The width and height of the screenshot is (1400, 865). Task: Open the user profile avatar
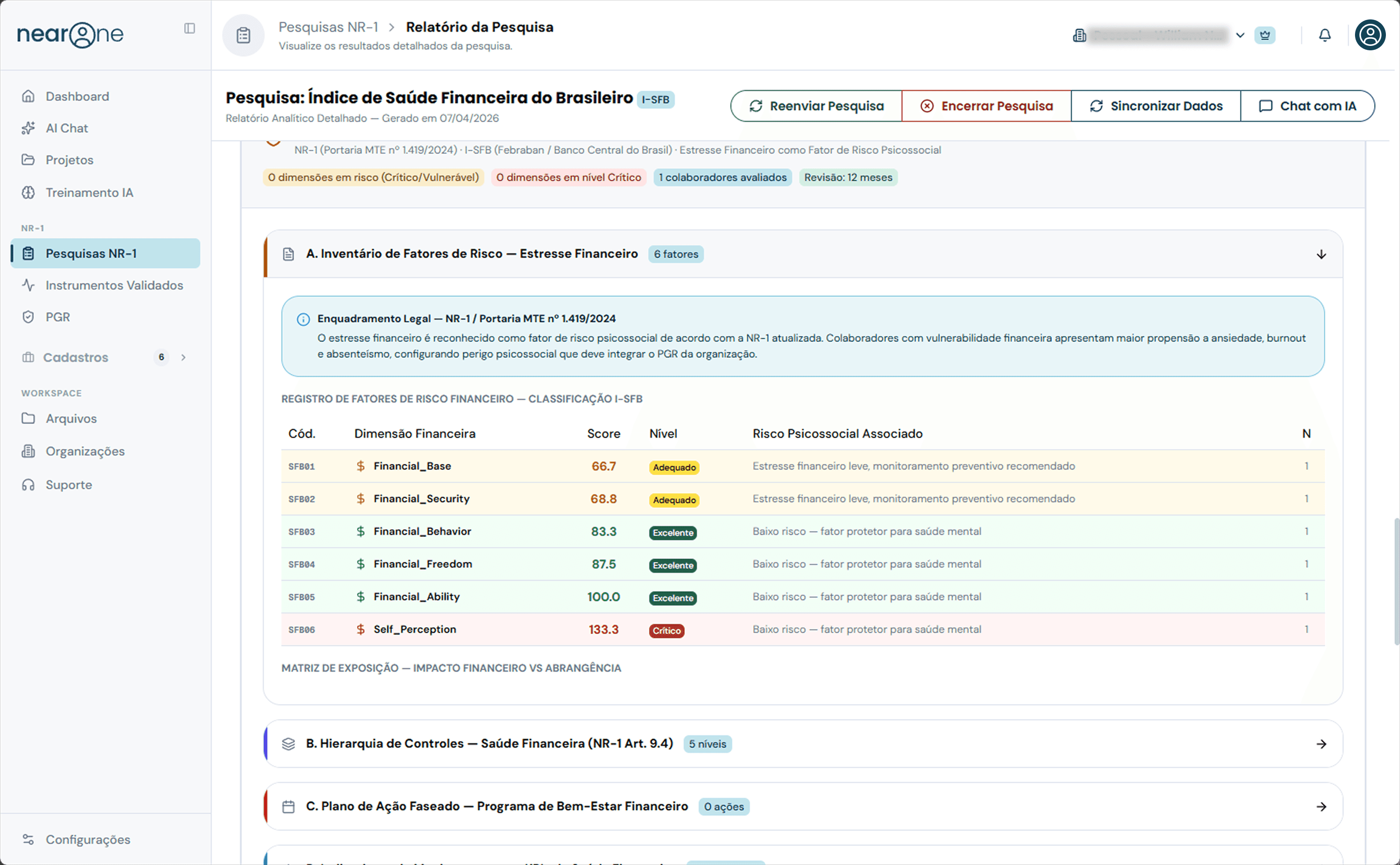(x=1370, y=35)
